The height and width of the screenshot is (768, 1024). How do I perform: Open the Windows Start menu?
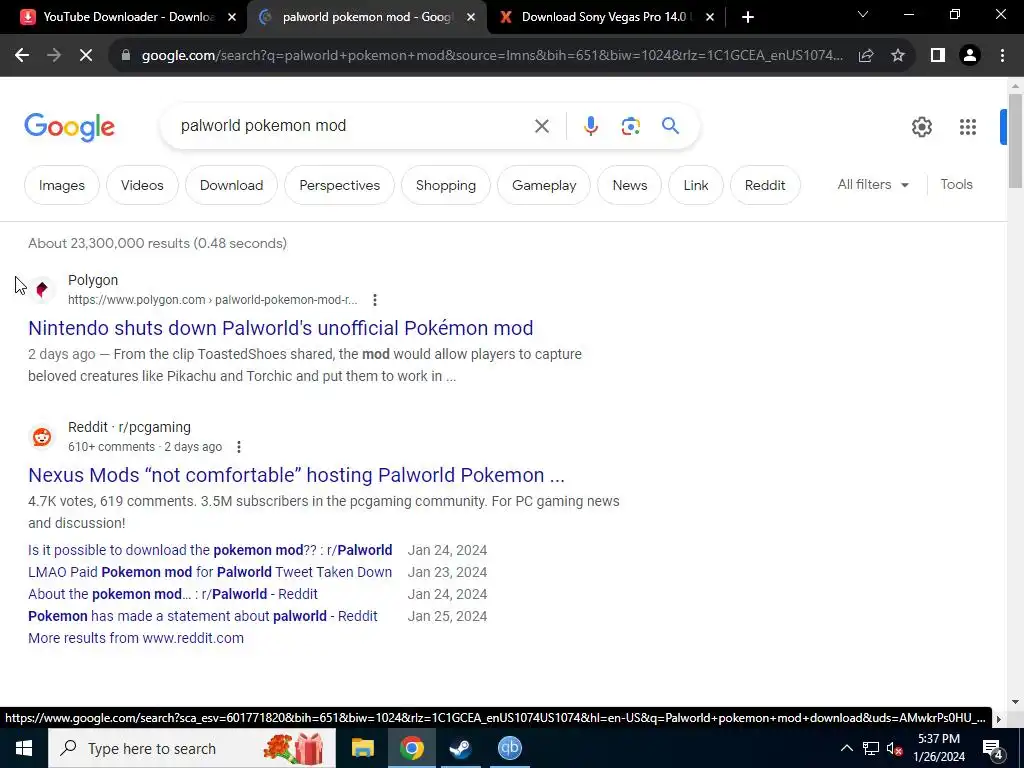pos(24,748)
